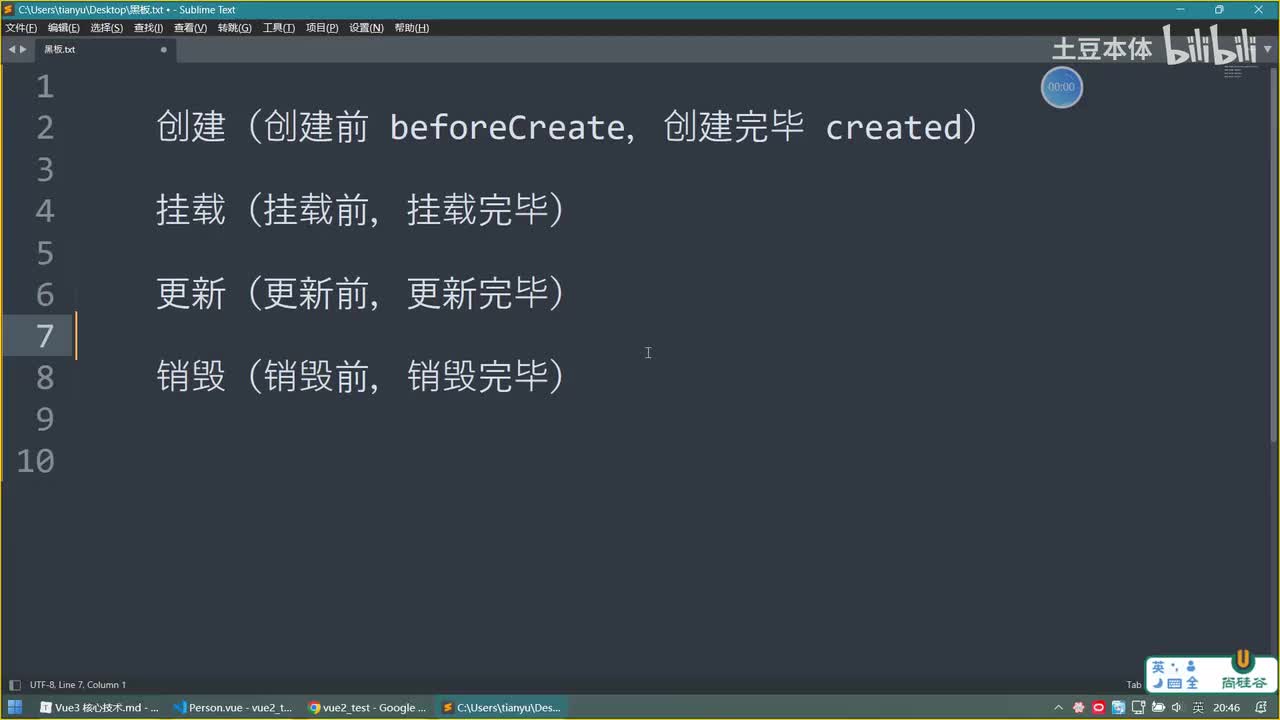Open the 项目(P) menu
The image size is (1280, 720).
click(321, 28)
